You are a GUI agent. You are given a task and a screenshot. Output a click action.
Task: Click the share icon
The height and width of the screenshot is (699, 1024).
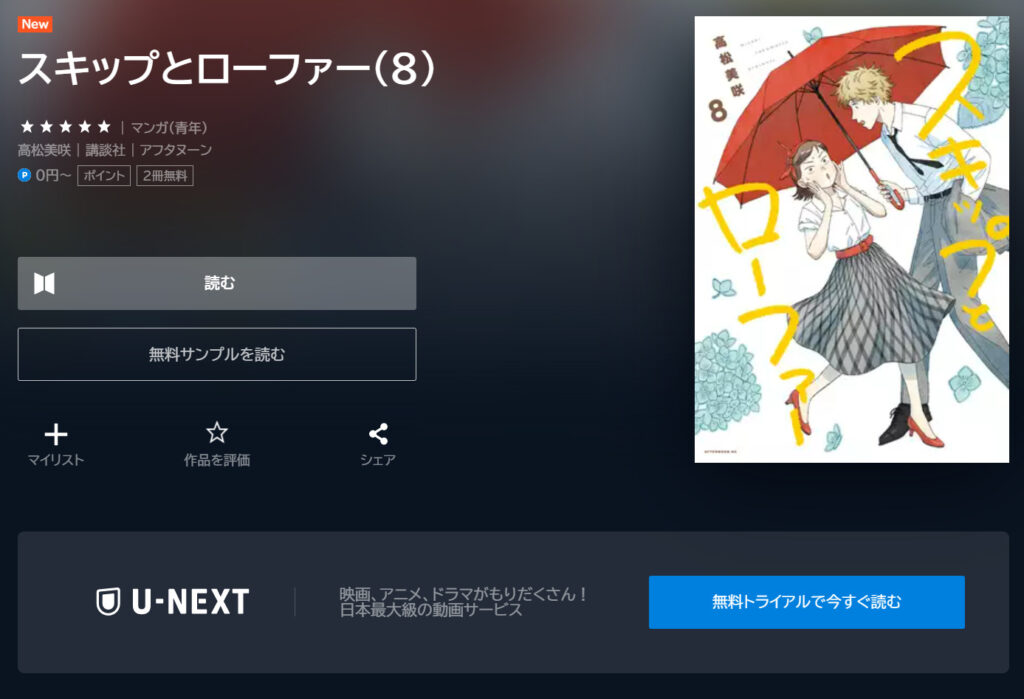[378, 434]
